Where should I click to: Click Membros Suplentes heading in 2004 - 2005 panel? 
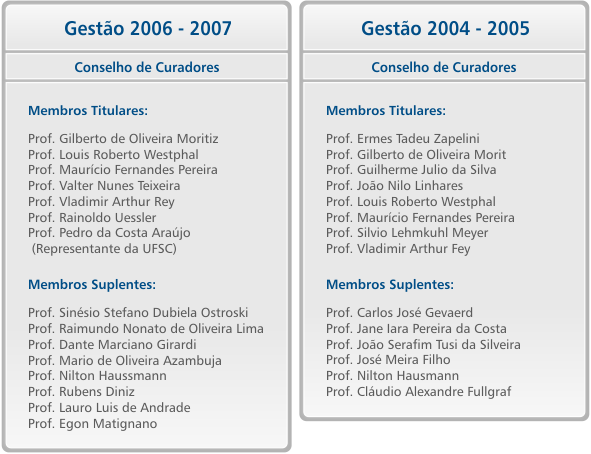pos(390,284)
